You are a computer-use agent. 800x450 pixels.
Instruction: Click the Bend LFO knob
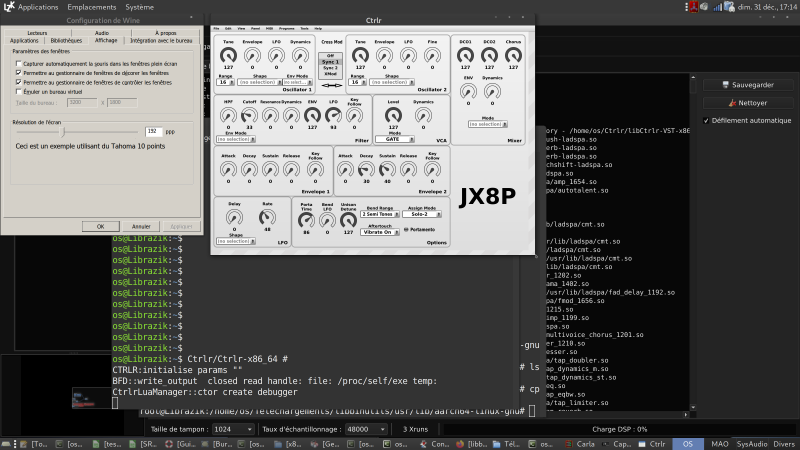pos(327,220)
